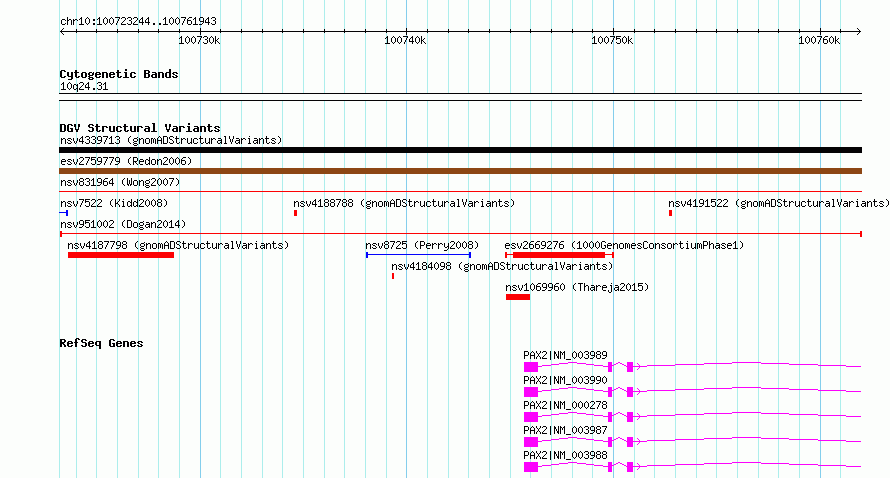The height and width of the screenshot is (478, 890).
Task: Open variant label nsv4187798 (gnomADStructuralVariants)
Action: pyautogui.click(x=178, y=245)
